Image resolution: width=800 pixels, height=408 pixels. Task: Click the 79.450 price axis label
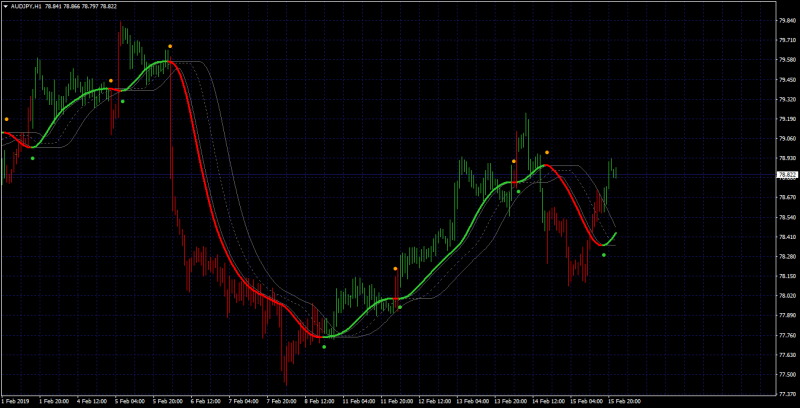point(786,80)
